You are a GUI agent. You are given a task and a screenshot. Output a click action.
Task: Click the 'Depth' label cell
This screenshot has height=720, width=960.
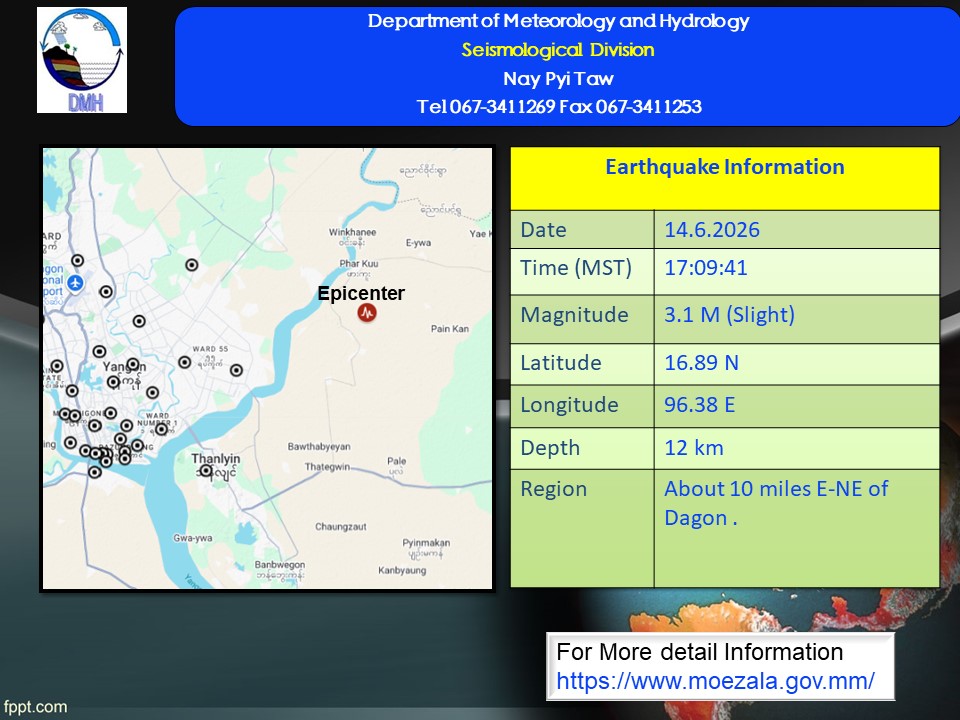tap(582, 449)
